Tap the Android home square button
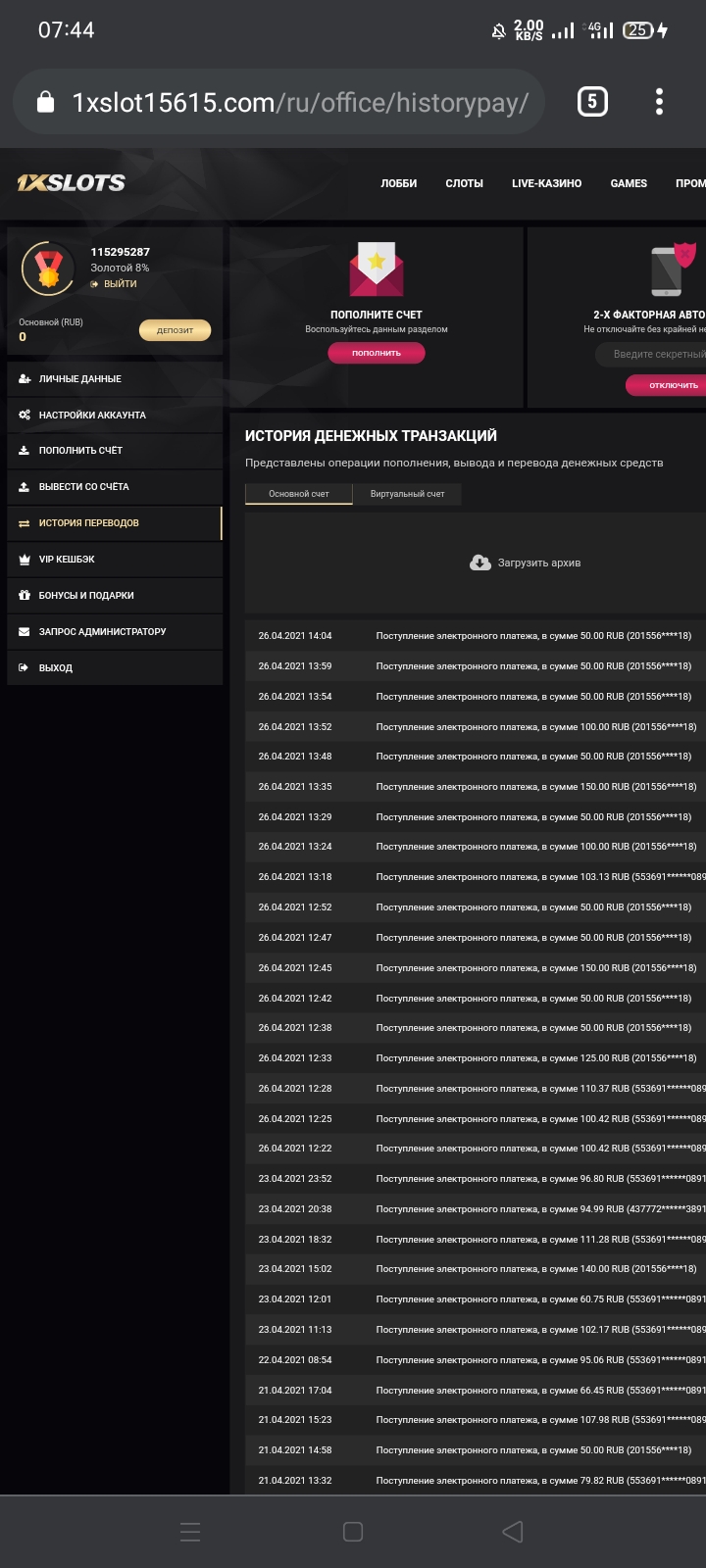The width and height of the screenshot is (706, 1568). (353, 1532)
